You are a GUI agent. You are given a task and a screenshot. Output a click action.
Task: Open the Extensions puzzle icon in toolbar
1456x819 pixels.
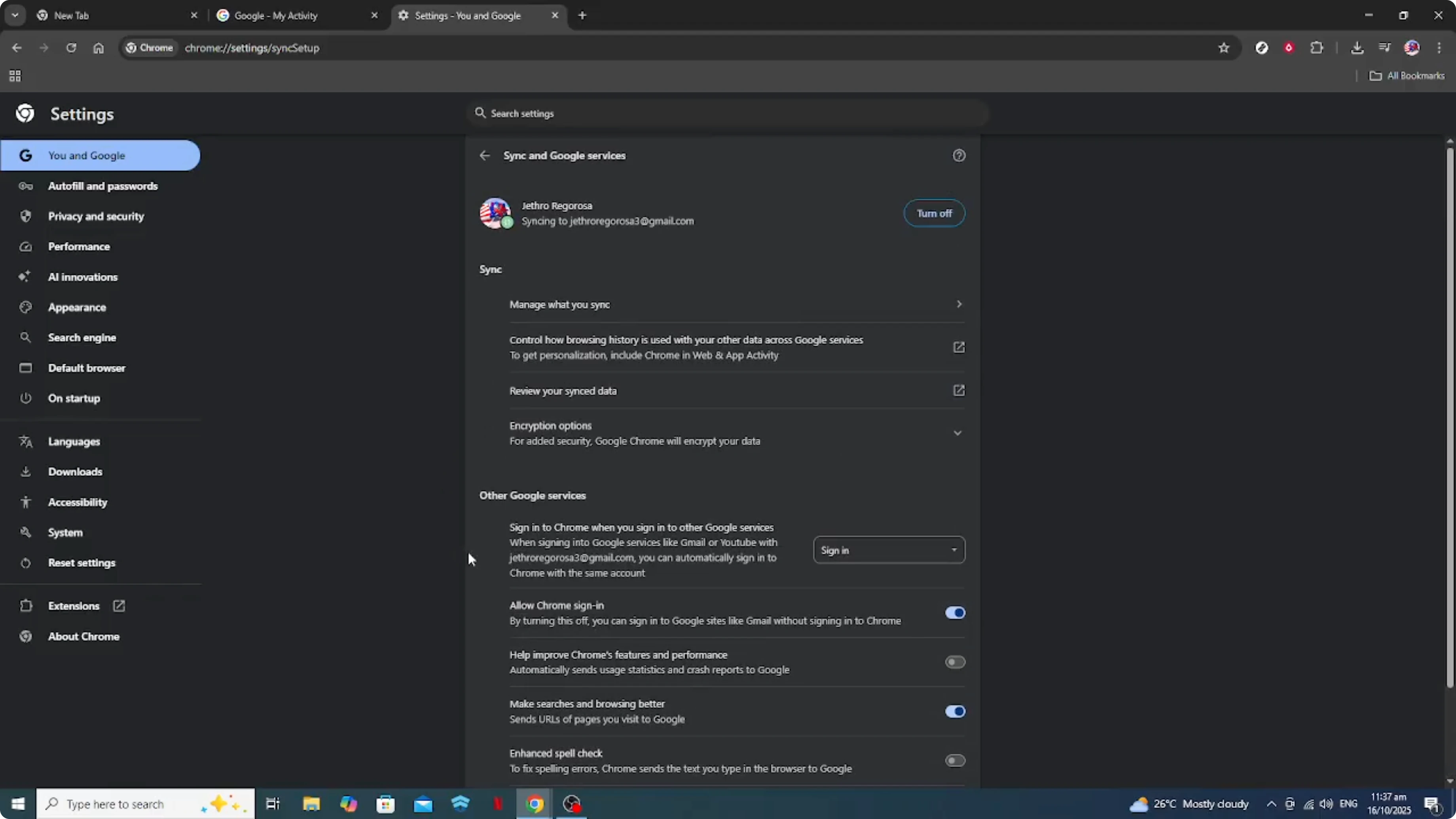pyautogui.click(x=1316, y=48)
